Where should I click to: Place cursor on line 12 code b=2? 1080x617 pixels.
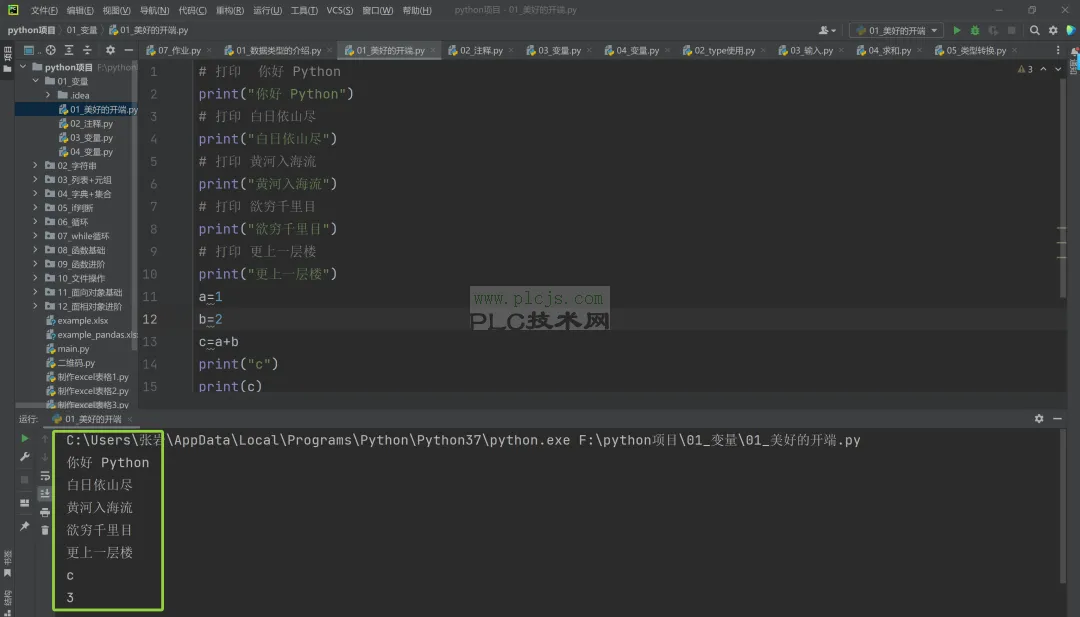211,320
